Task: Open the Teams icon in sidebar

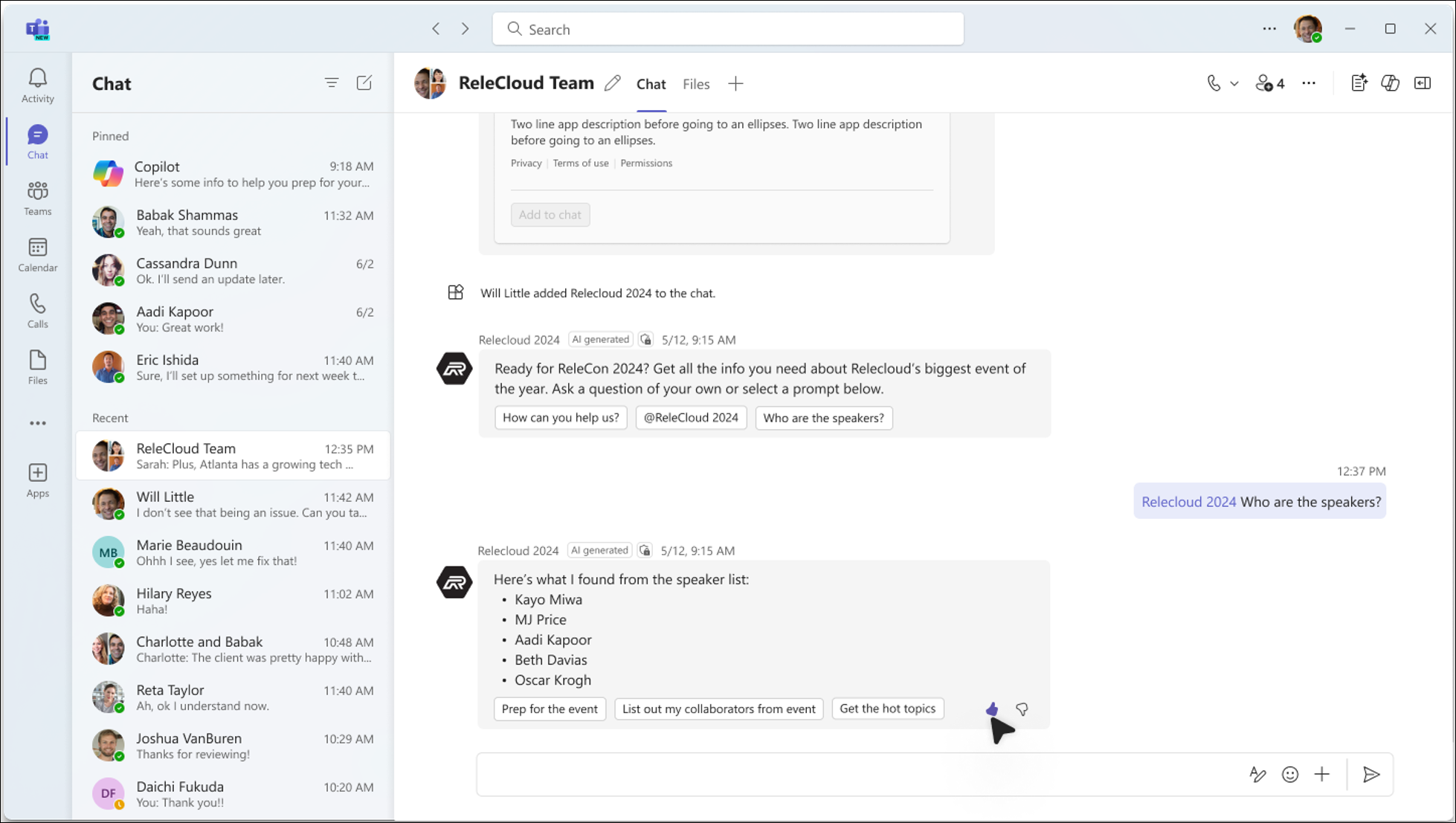Action: (37, 198)
